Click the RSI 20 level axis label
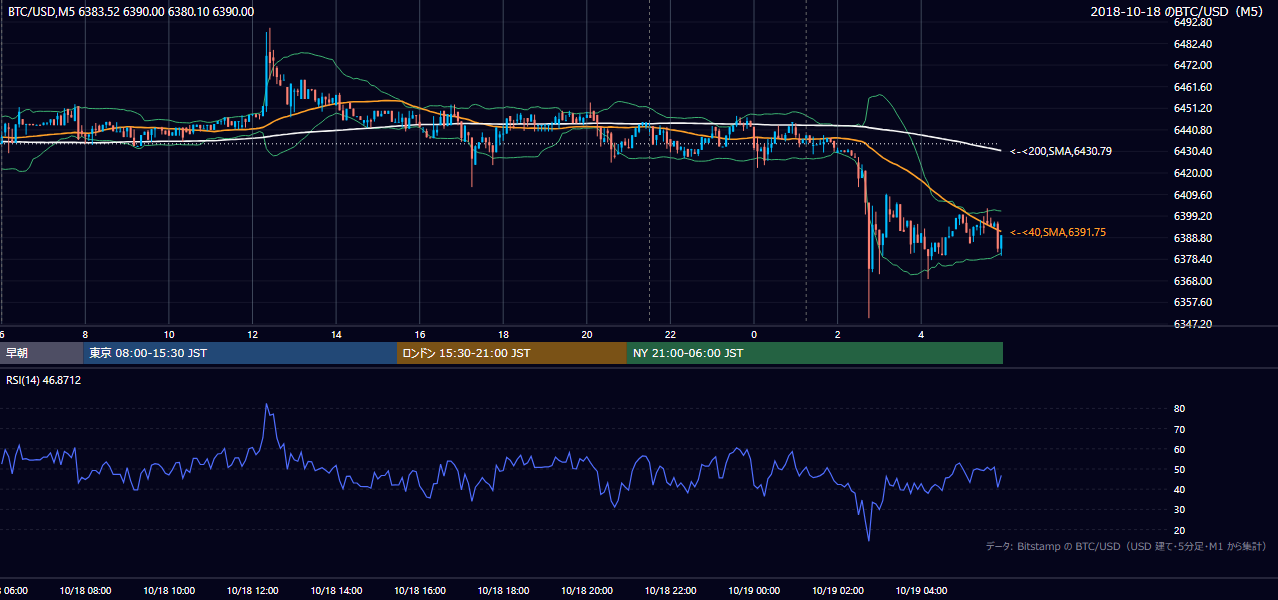The image size is (1278, 600). point(1180,530)
